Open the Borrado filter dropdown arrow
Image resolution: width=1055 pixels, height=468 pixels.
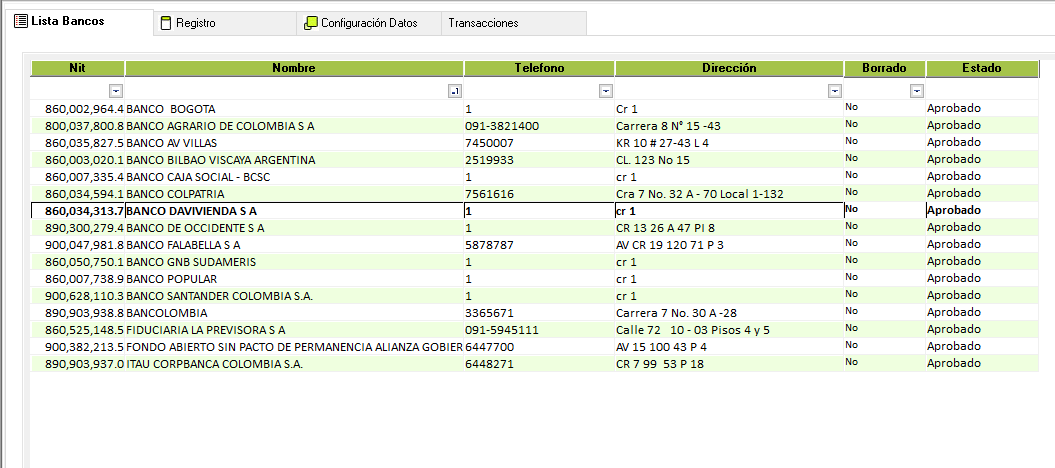tap(917, 91)
